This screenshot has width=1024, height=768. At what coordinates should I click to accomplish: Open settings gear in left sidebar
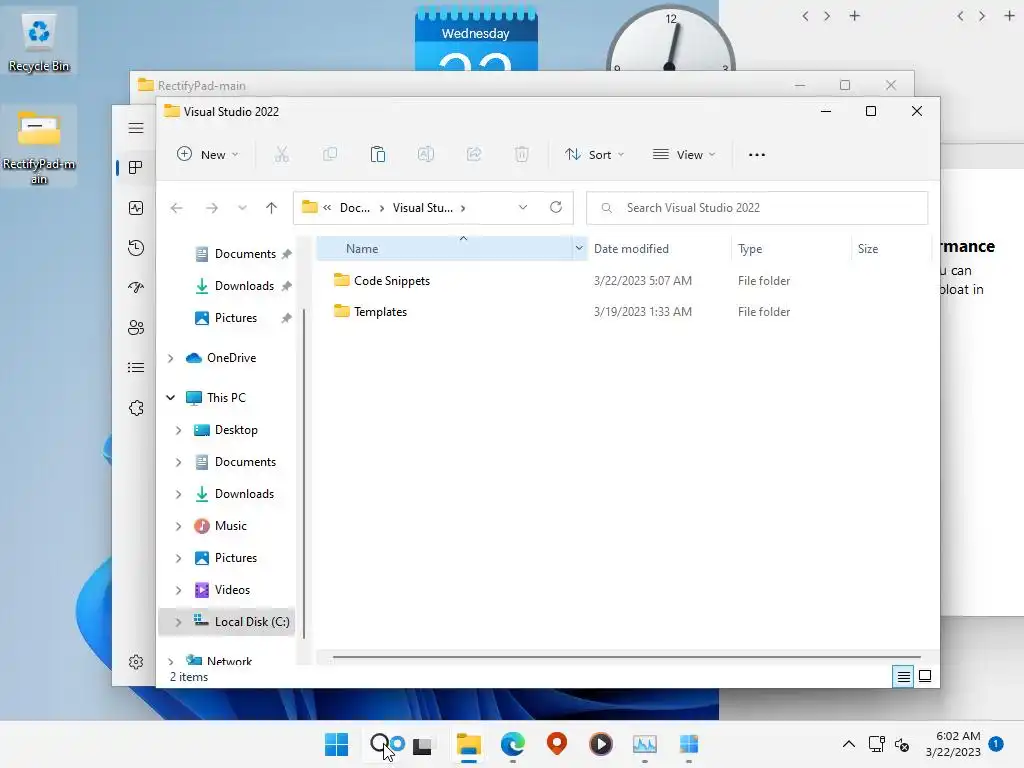pos(136,662)
